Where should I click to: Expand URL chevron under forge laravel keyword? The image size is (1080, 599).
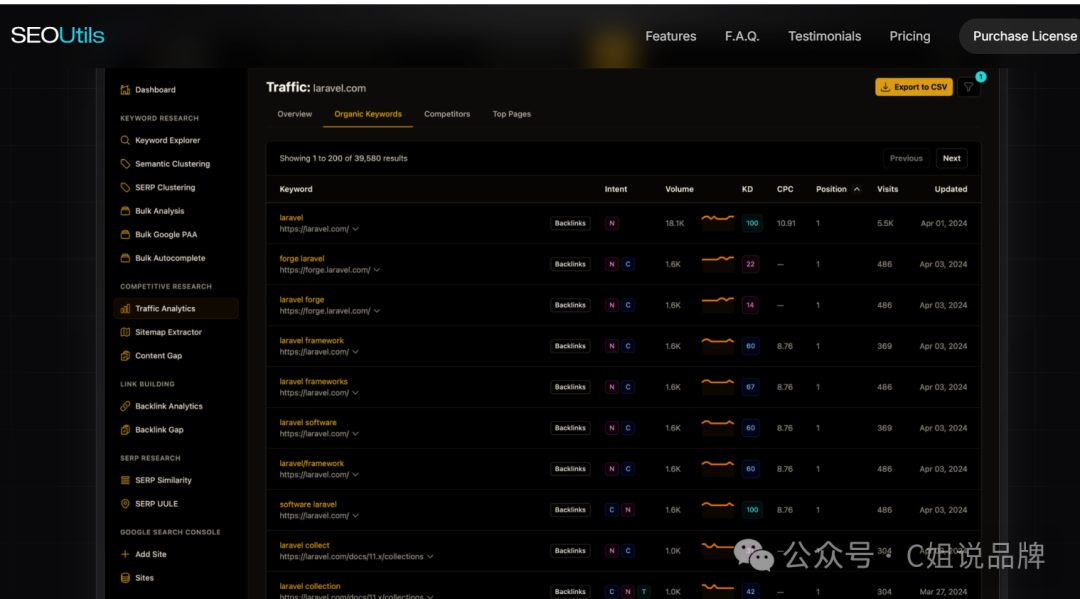[x=377, y=270]
